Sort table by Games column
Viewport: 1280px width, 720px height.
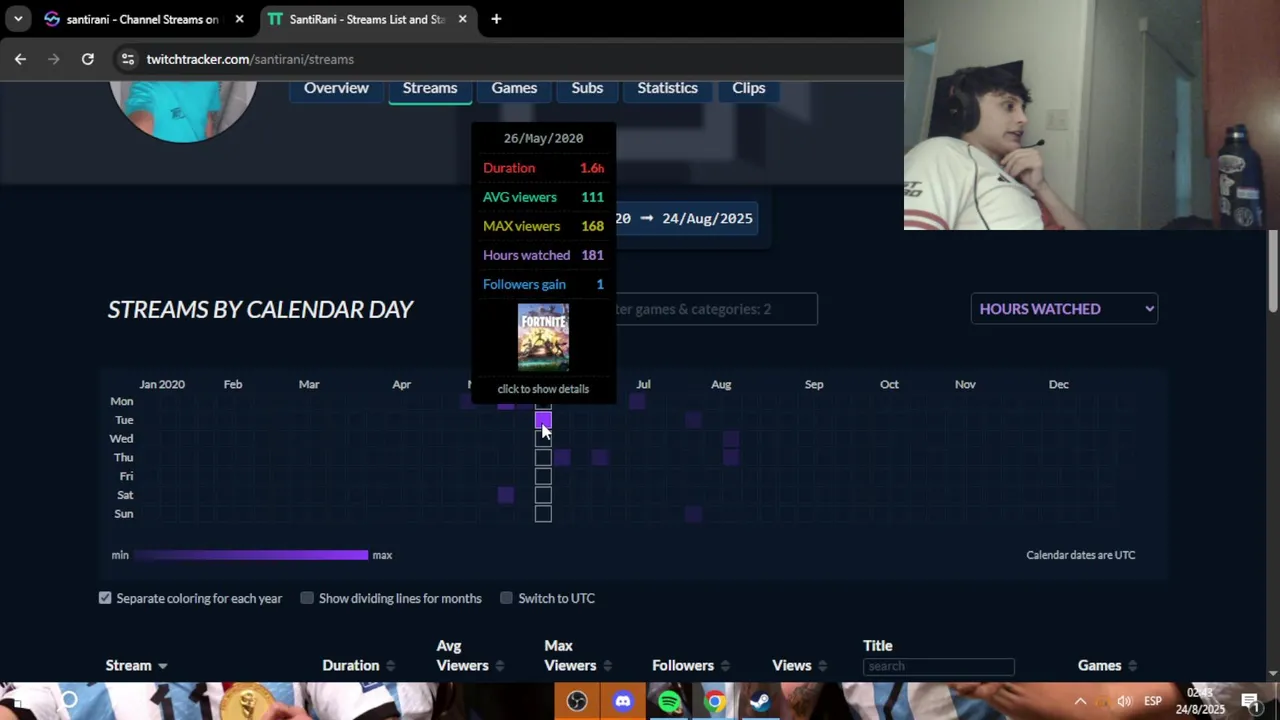coord(1107,665)
